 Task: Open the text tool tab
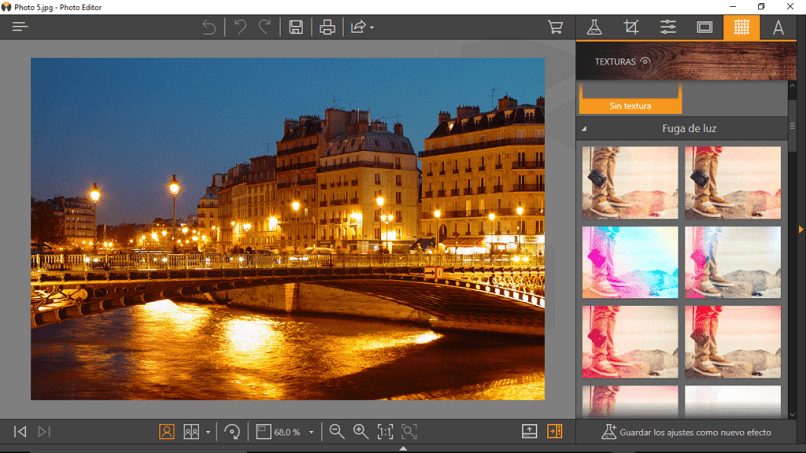pos(778,27)
